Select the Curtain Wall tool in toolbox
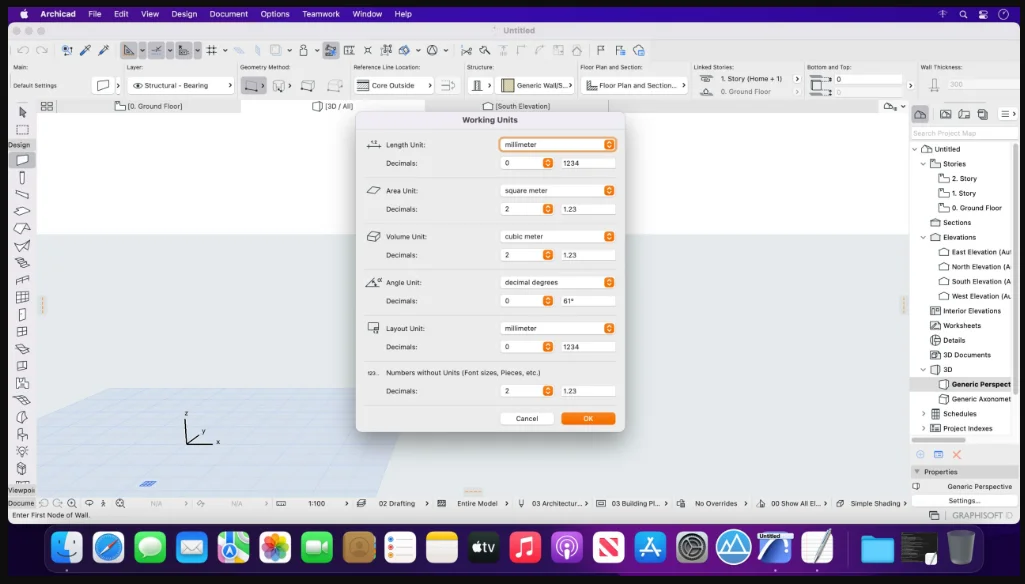 22,298
